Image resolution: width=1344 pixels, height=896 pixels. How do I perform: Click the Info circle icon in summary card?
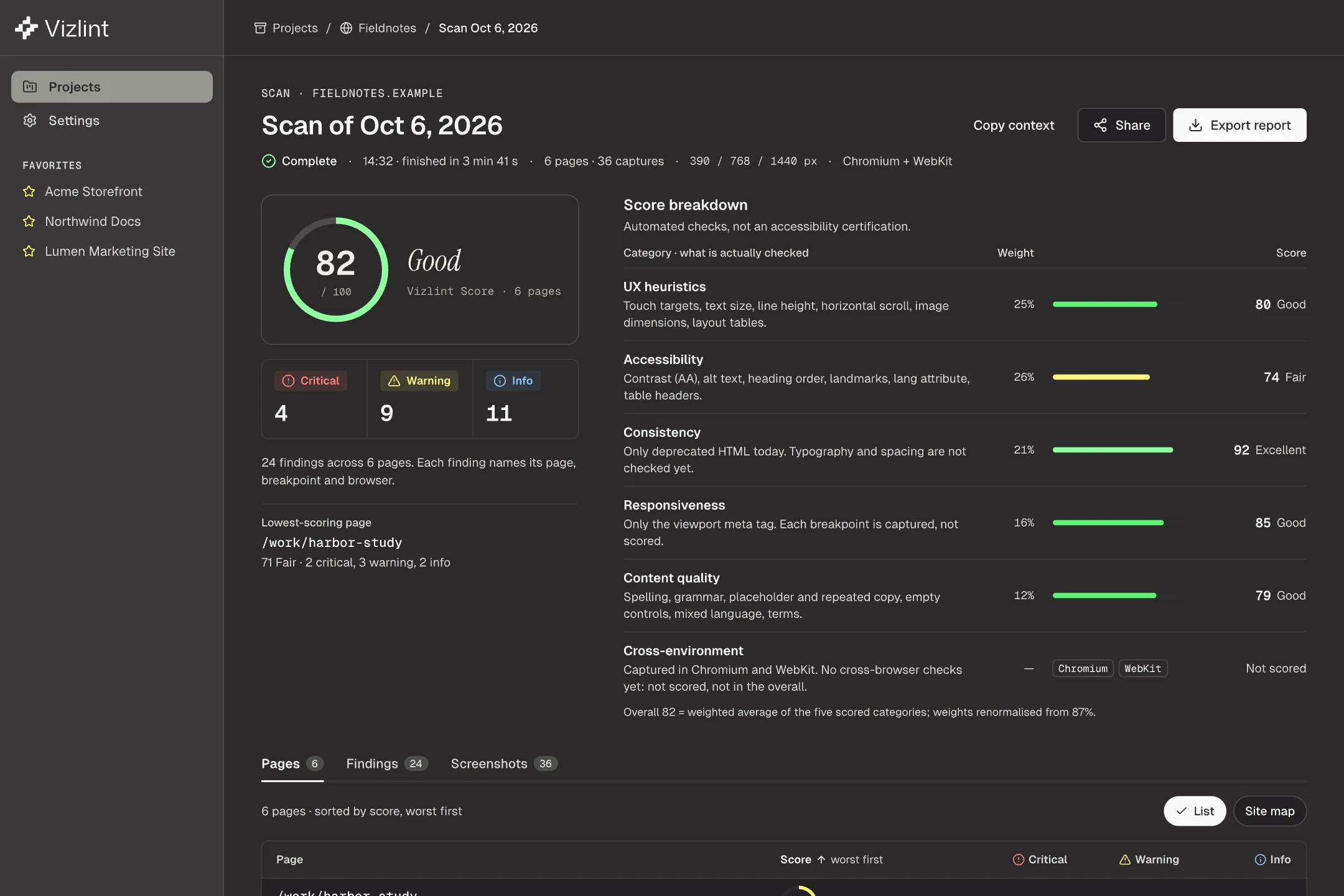tap(500, 381)
